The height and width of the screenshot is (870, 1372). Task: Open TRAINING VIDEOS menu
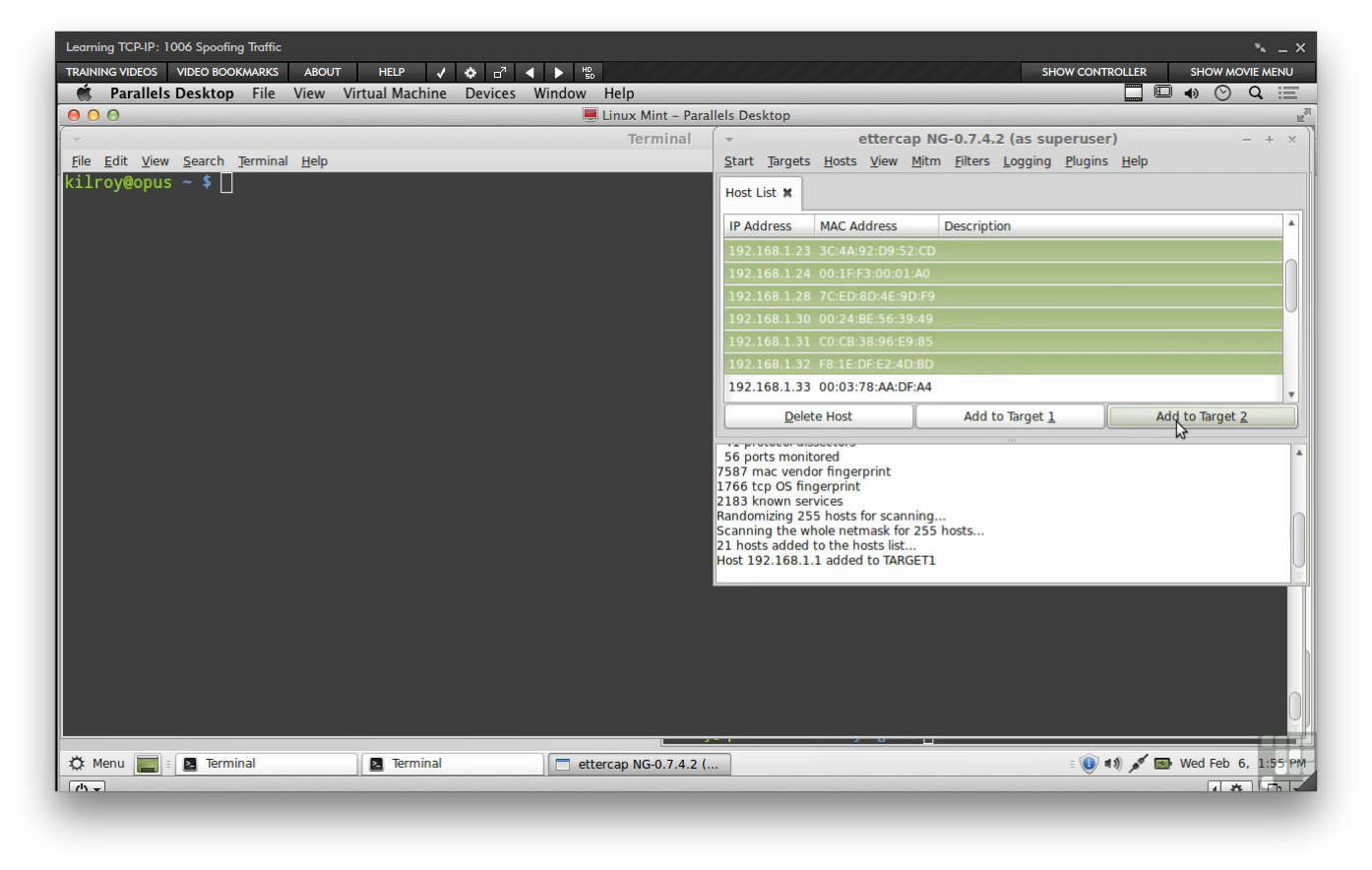click(x=111, y=72)
